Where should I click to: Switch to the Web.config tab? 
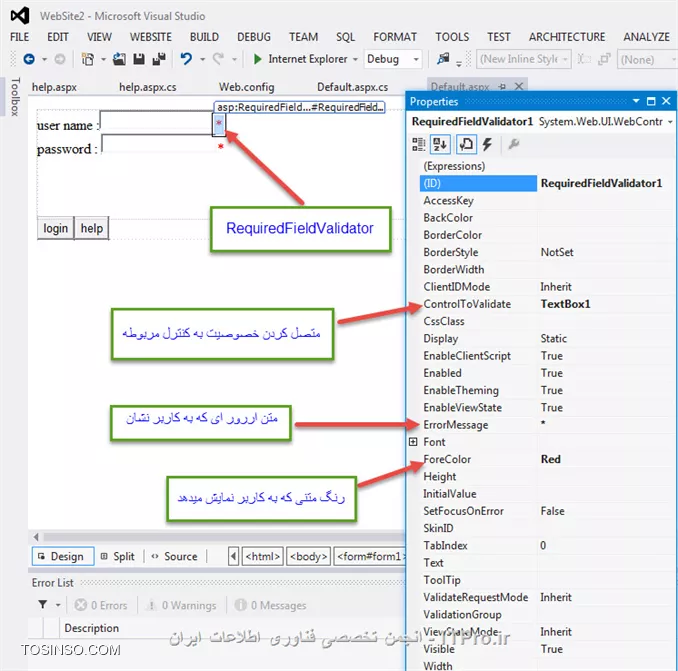point(246,87)
